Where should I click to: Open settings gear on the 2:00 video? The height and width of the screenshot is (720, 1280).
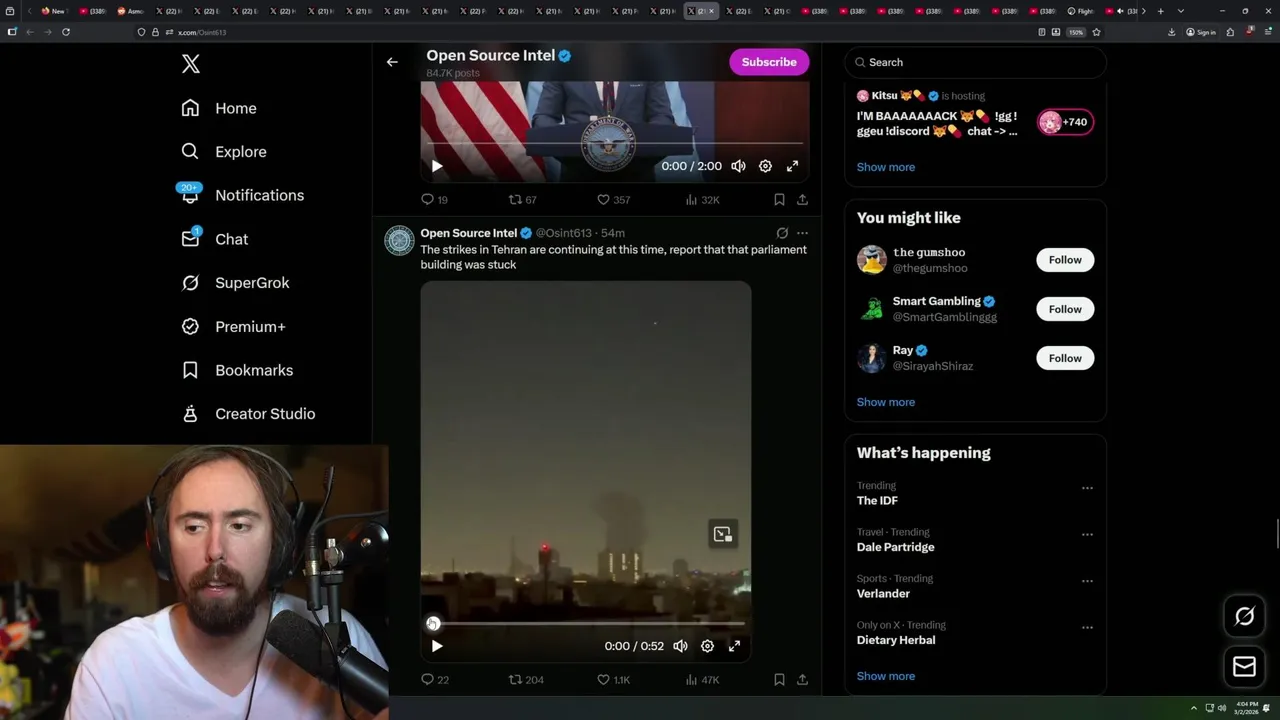[765, 166]
